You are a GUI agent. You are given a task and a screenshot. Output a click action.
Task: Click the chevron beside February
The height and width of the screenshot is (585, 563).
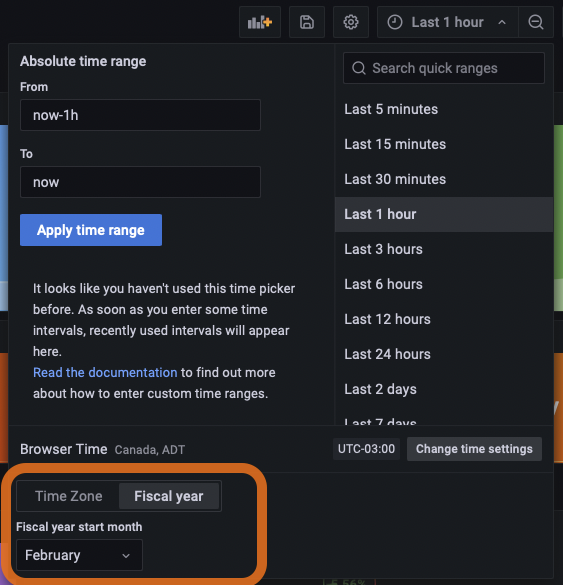(126, 556)
